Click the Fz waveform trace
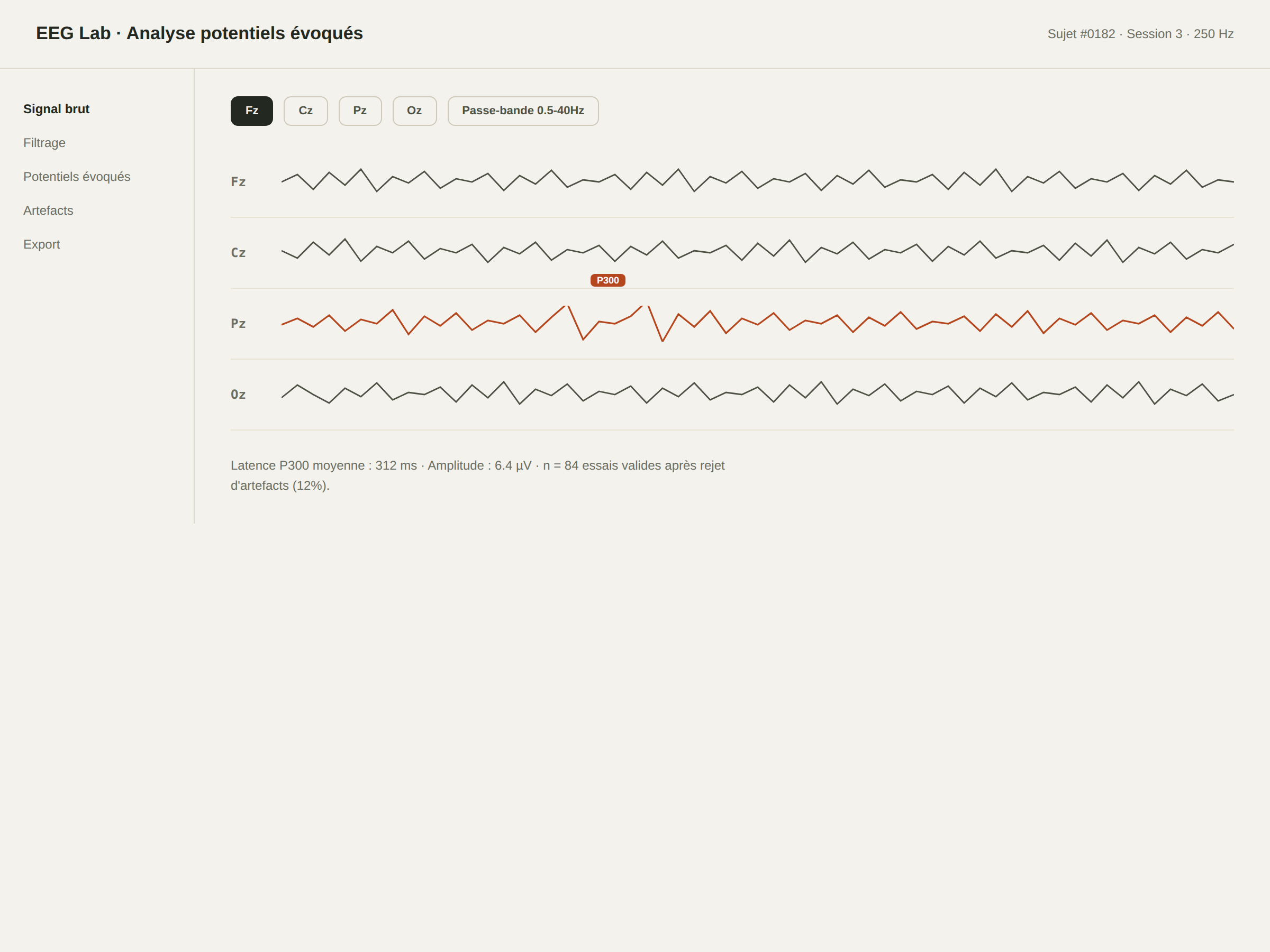 (757, 180)
